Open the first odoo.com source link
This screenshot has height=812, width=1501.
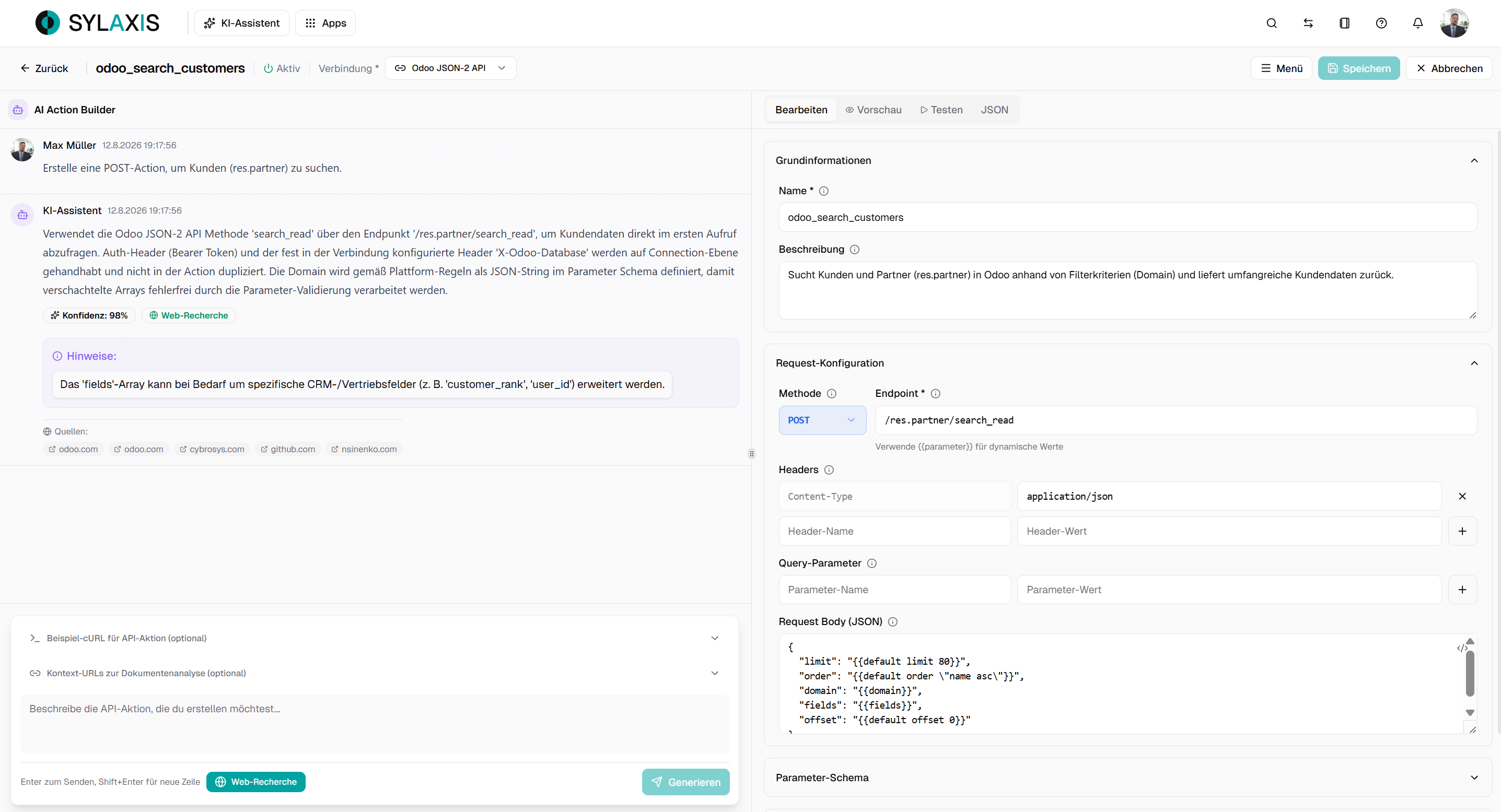click(73, 449)
